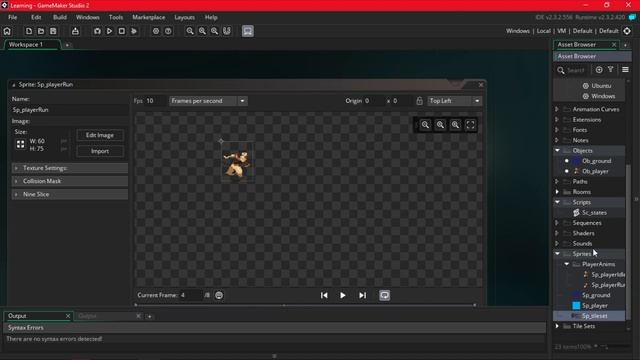Click the round frame options button
640x360 pixels.
pos(219,295)
